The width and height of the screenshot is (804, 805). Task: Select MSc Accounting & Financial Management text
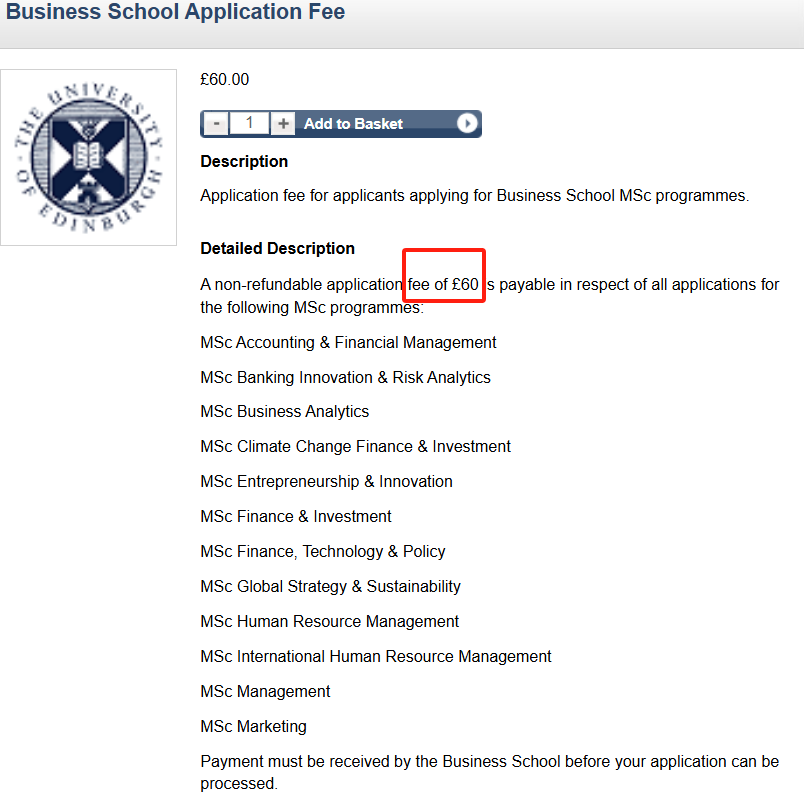[x=348, y=342]
